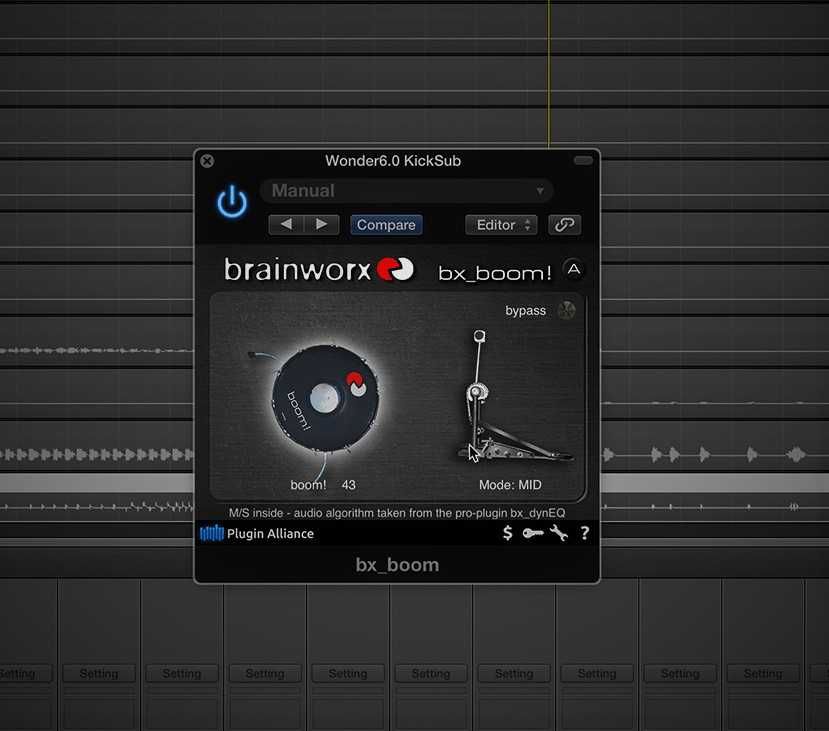
Task: Click the boom! value 43
Action: (x=348, y=485)
